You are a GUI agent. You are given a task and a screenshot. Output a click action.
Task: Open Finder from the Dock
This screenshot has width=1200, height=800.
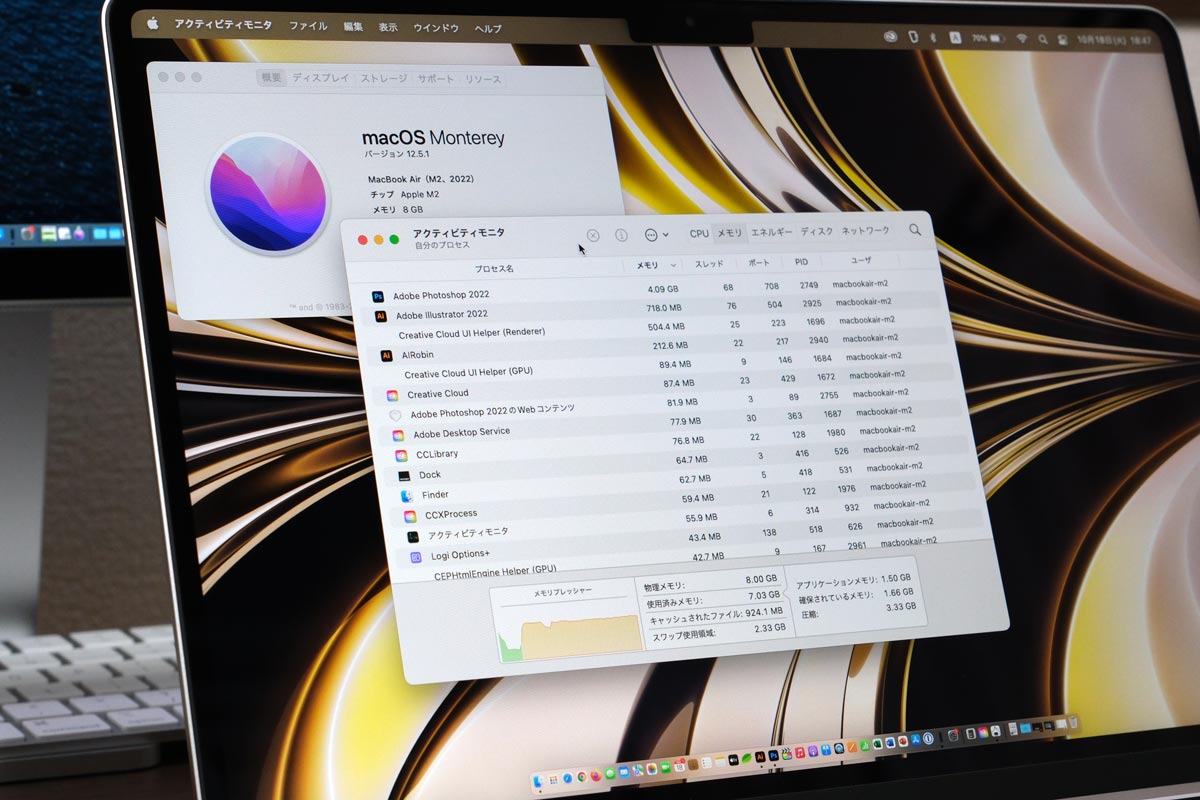coord(538,781)
